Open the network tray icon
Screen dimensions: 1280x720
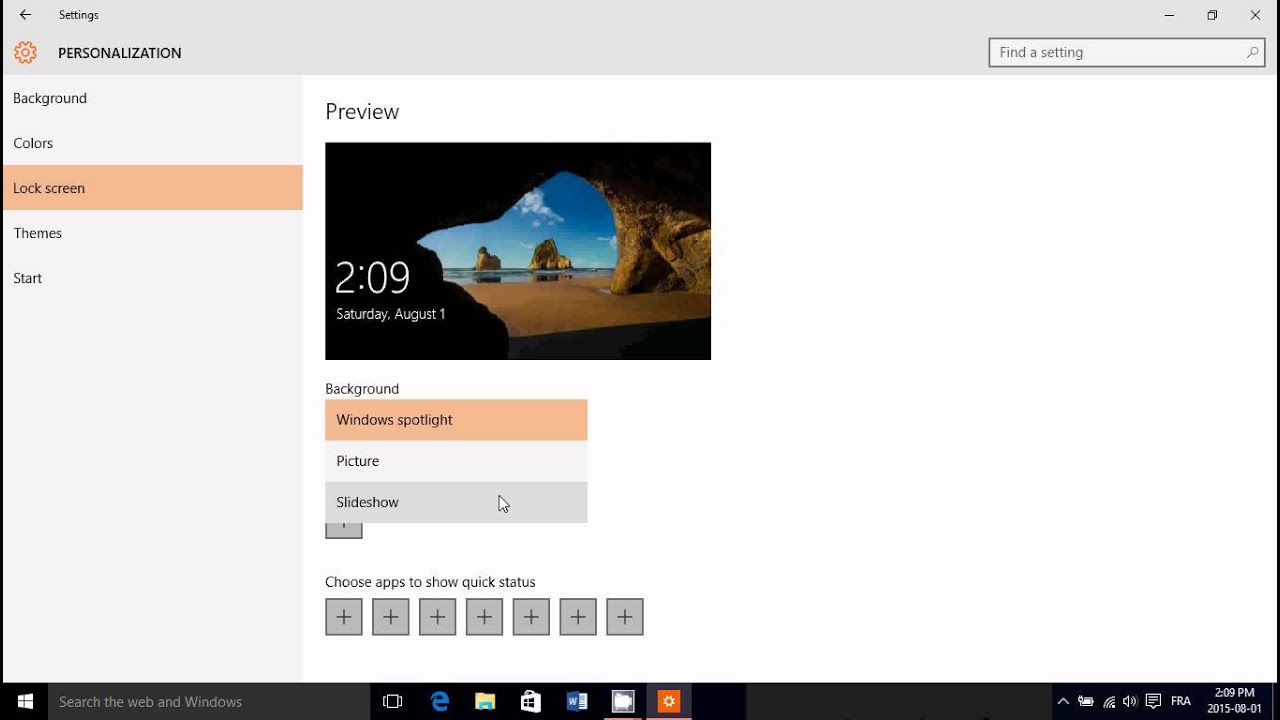point(1109,702)
